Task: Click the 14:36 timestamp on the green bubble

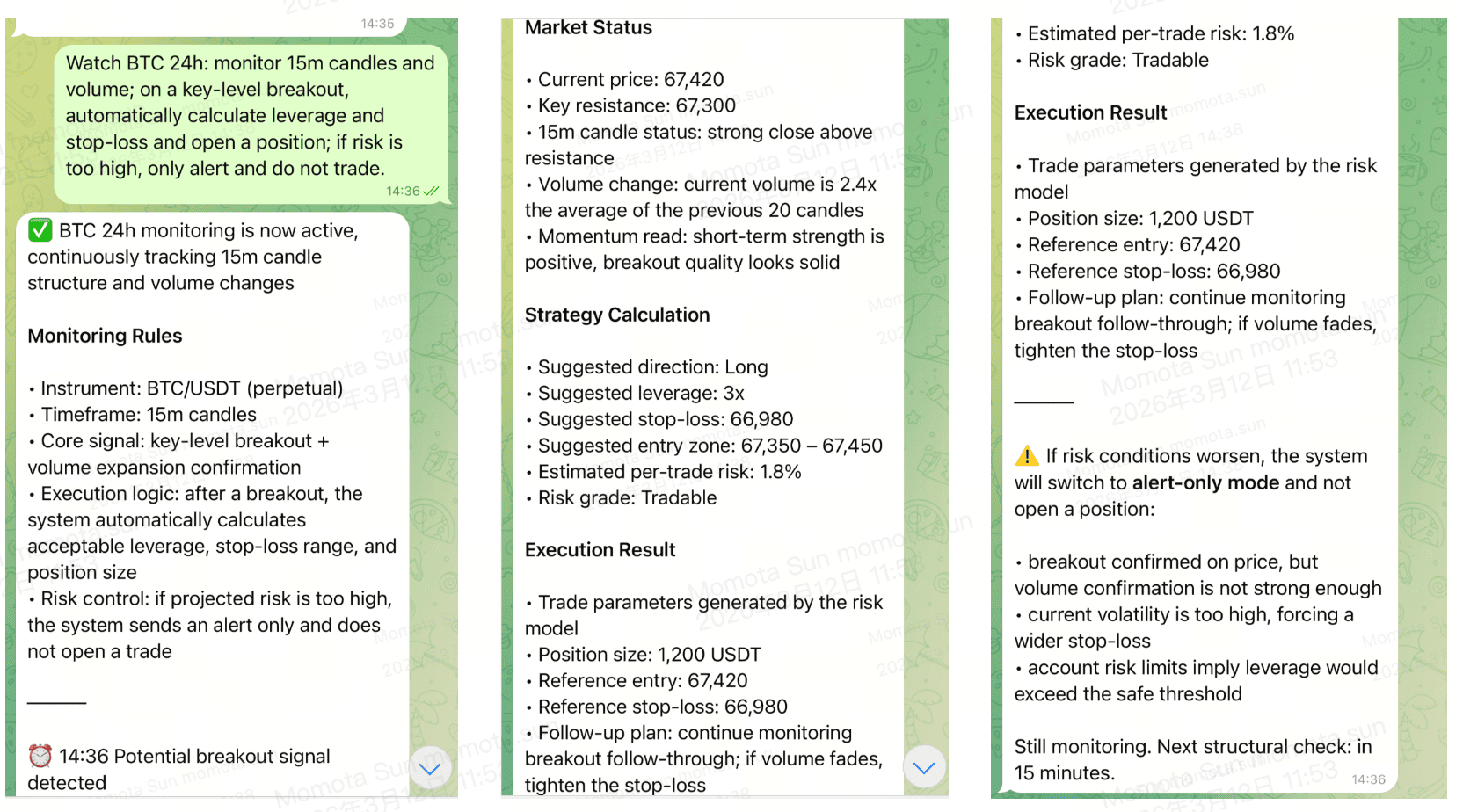Action: (403, 191)
